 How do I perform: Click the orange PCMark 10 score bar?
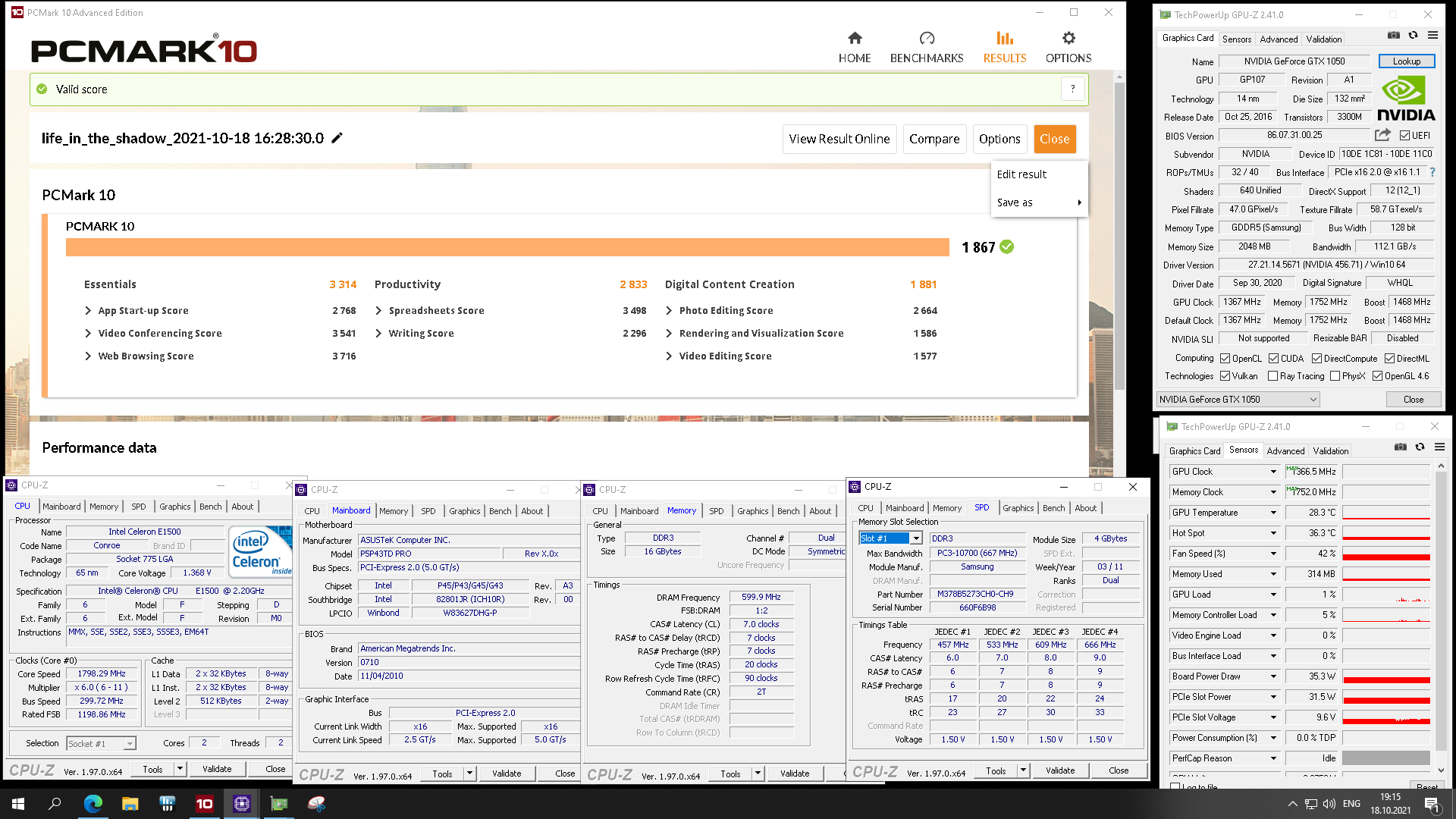pyautogui.click(x=507, y=247)
